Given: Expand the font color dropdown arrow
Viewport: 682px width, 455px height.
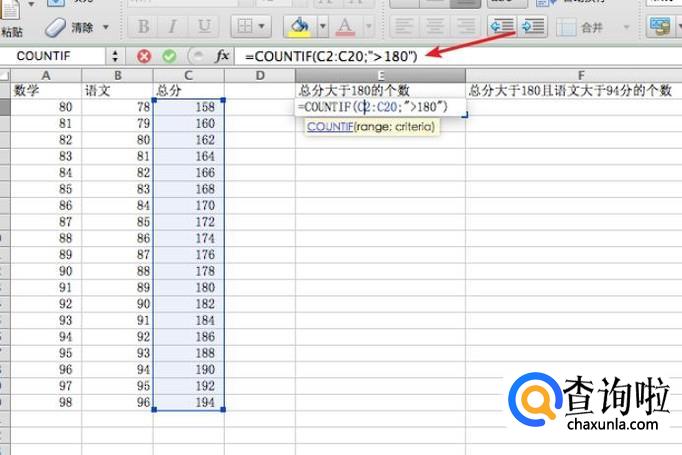Looking at the screenshot, I should pos(367,25).
